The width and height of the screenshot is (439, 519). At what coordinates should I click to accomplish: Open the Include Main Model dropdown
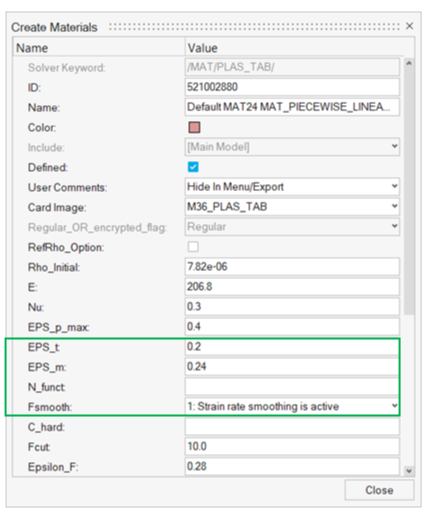click(x=292, y=147)
